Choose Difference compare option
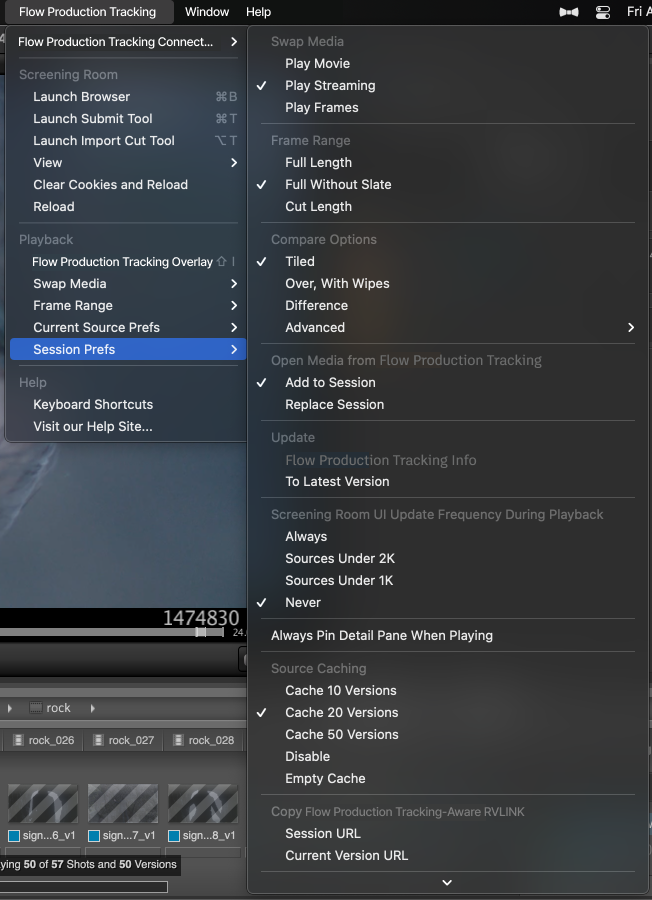The image size is (652, 900). (448, 305)
